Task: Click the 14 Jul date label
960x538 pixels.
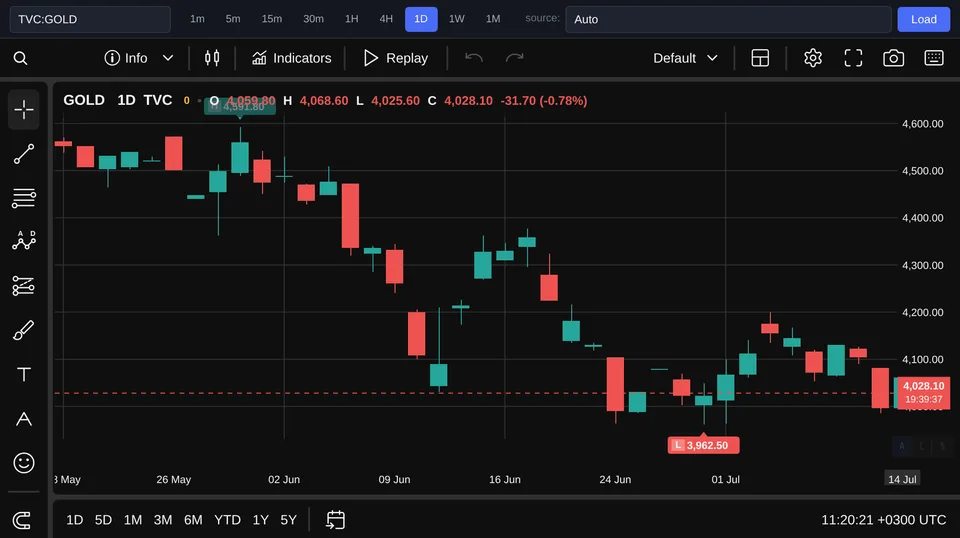Action: coord(902,479)
